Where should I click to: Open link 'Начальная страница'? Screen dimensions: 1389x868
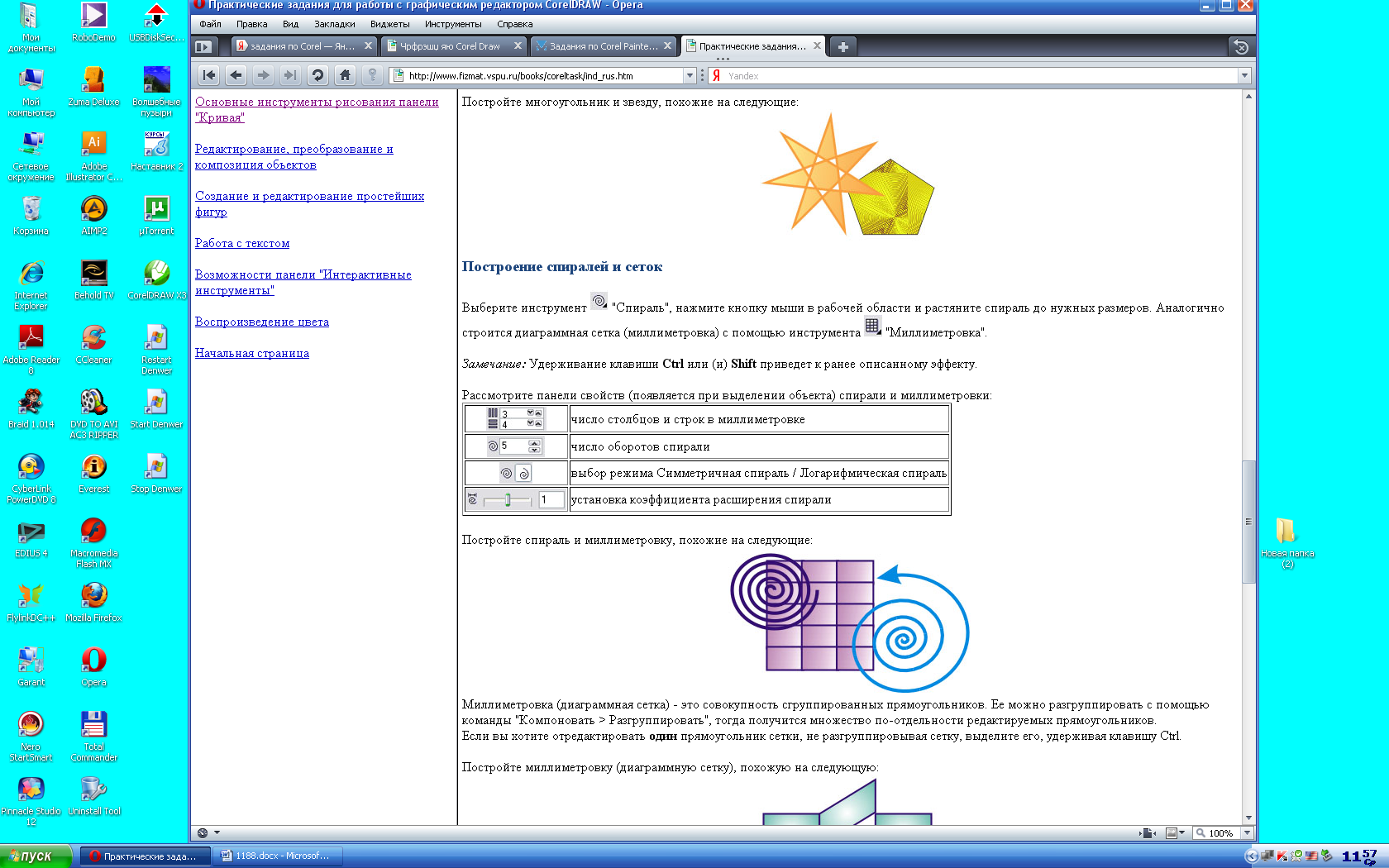[x=252, y=353]
